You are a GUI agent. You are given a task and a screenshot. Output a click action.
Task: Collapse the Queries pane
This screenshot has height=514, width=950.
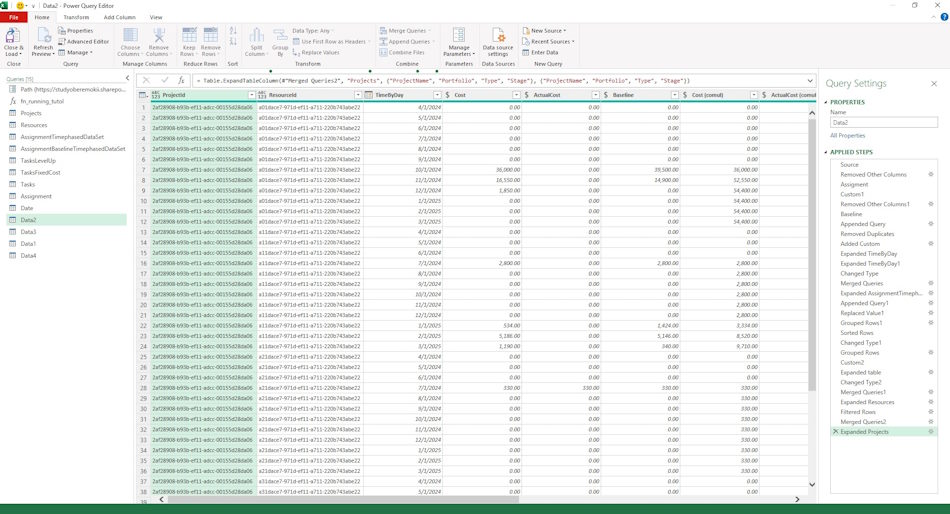[127, 78]
